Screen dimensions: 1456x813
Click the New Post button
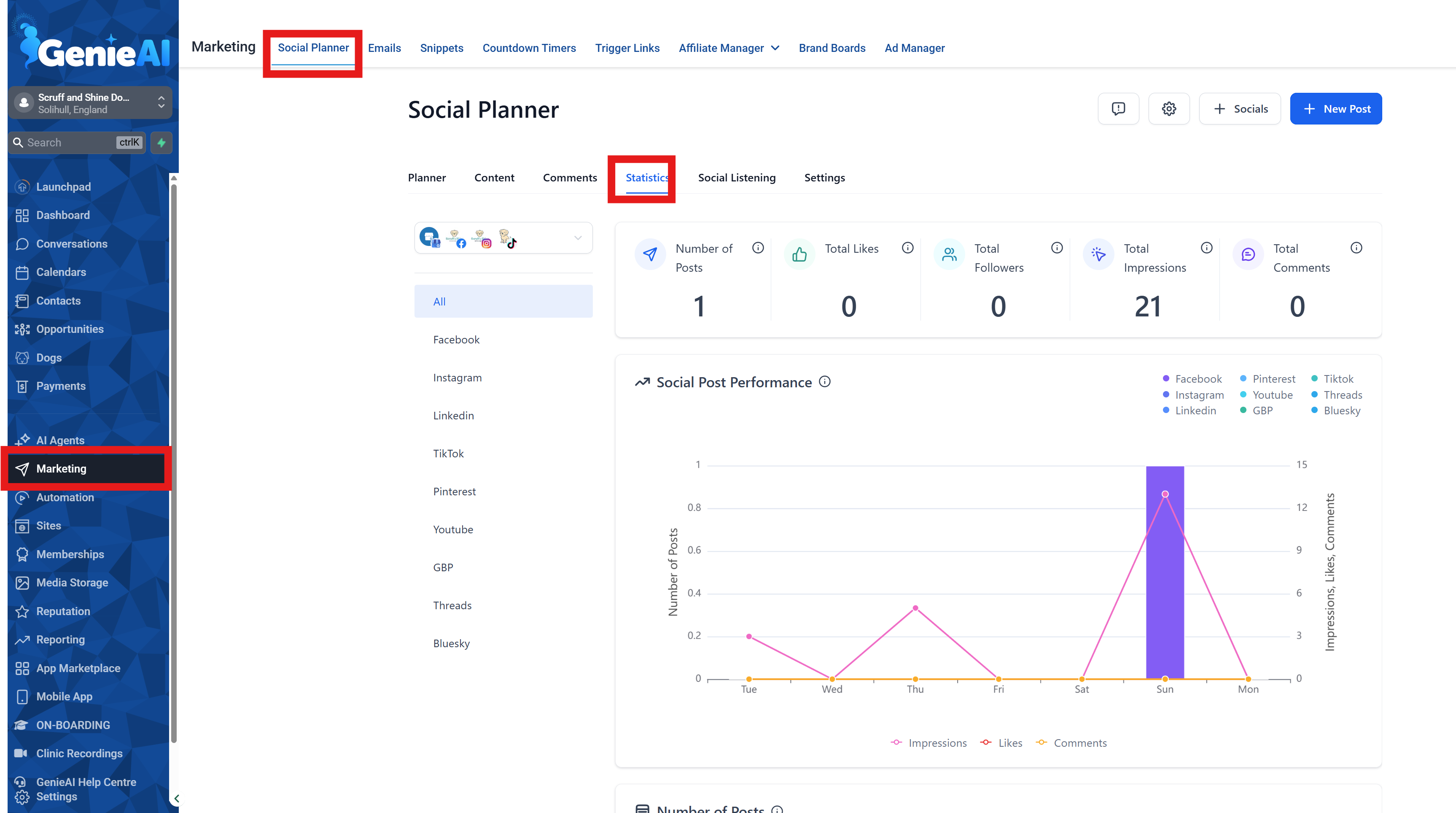pyautogui.click(x=1336, y=108)
